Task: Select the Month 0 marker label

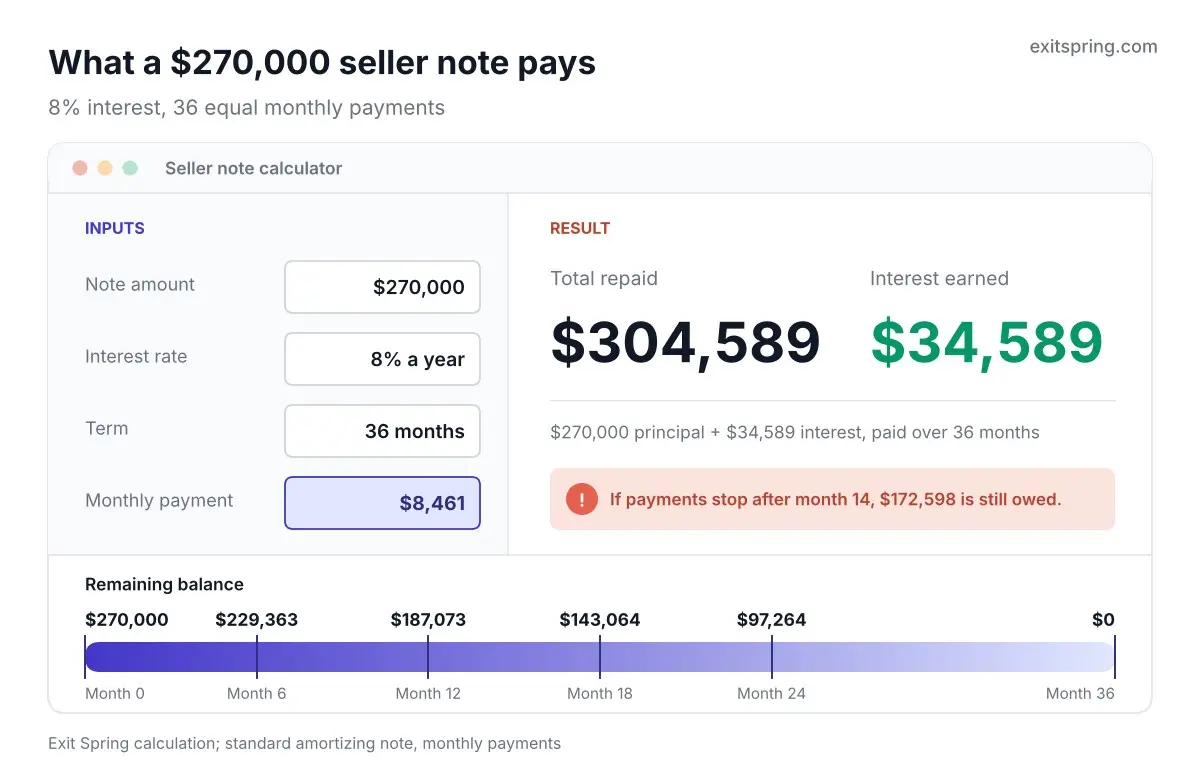Action: point(115,693)
